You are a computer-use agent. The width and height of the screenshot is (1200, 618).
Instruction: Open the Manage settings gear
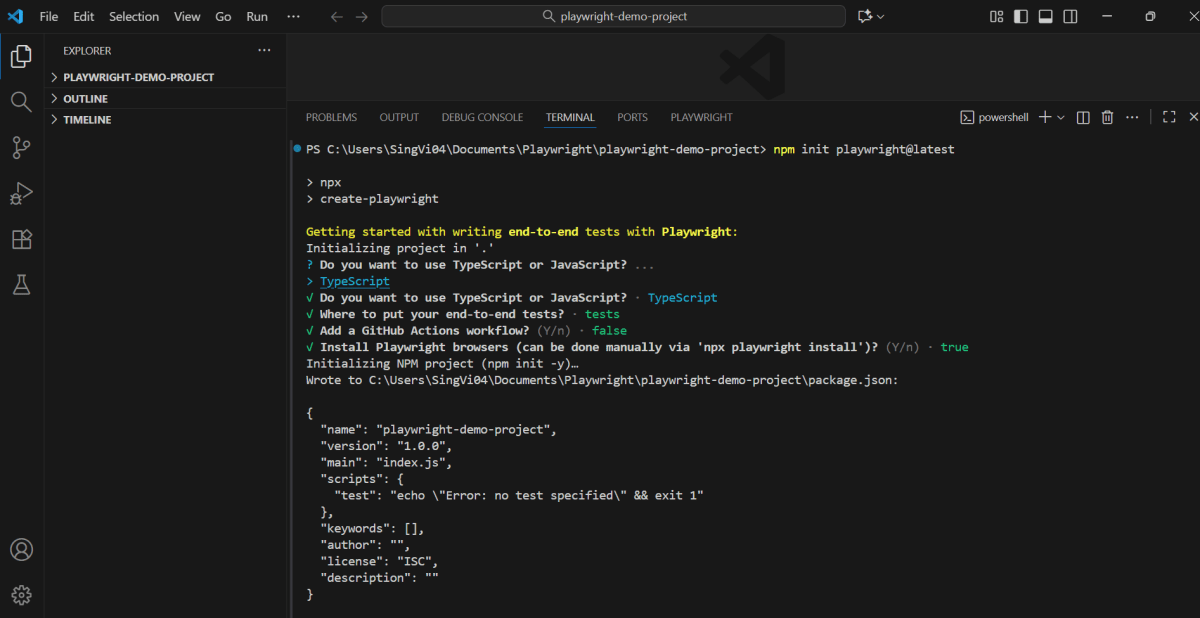[21, 595]
